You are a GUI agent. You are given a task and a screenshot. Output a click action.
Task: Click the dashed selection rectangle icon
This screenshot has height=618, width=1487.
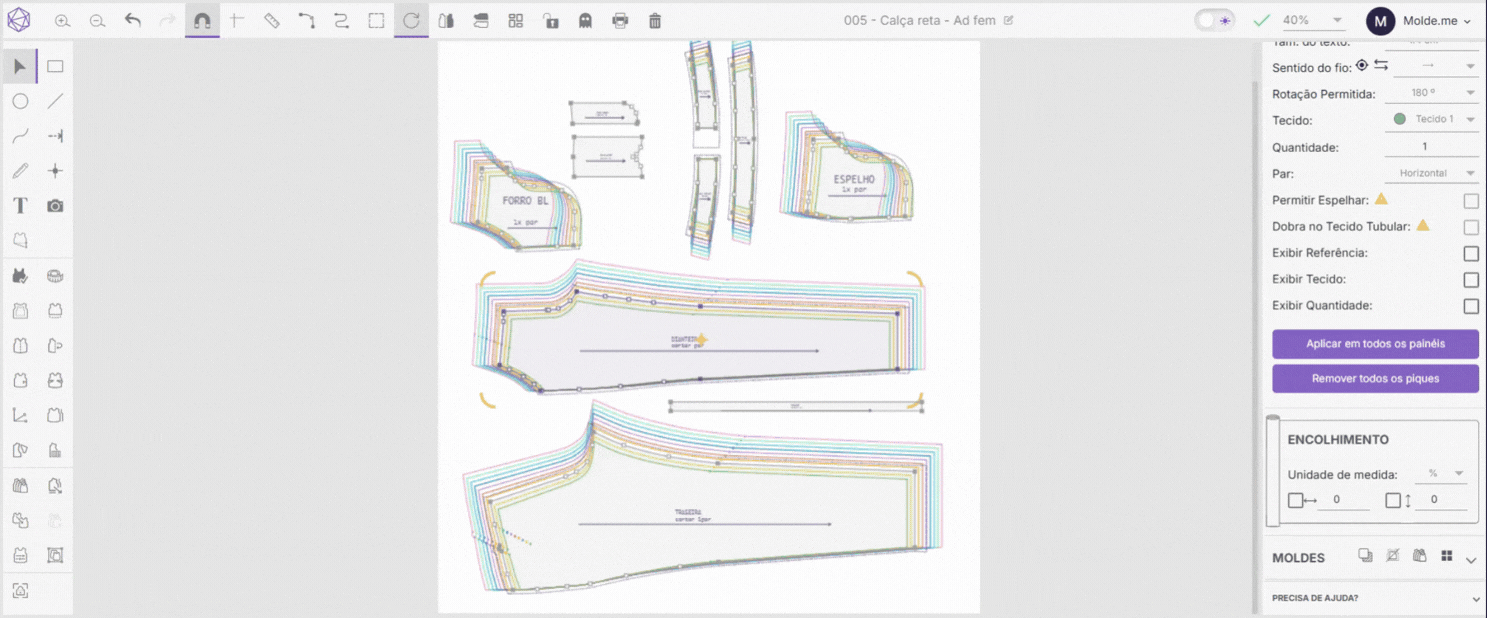pos(376,20)
